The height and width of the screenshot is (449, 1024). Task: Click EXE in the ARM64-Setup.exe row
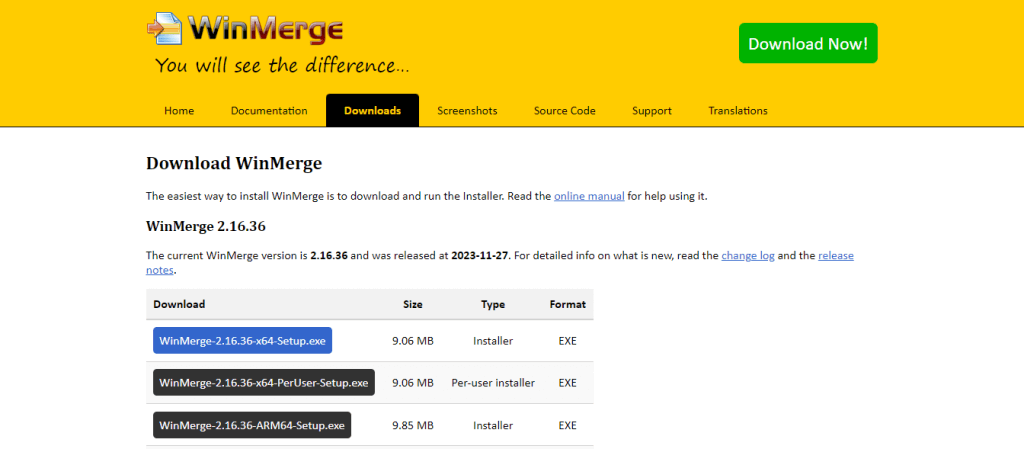coord(568,426)
